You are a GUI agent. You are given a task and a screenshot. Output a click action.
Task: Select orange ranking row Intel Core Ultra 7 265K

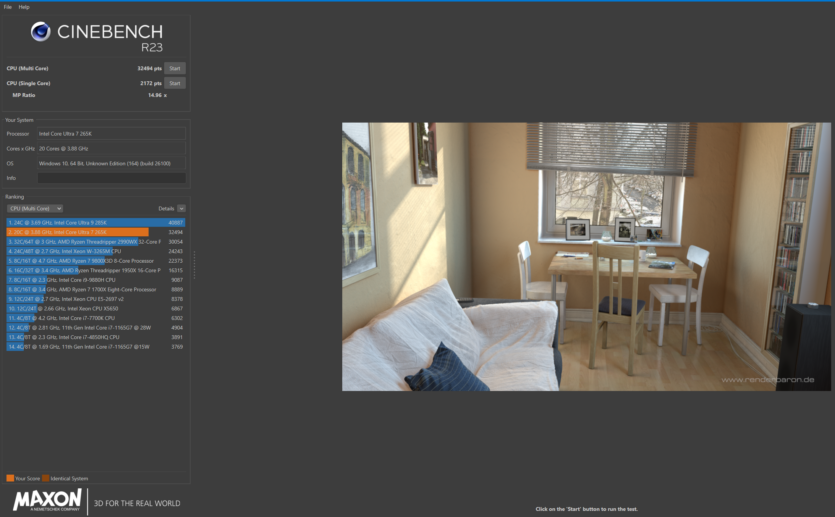95,232
